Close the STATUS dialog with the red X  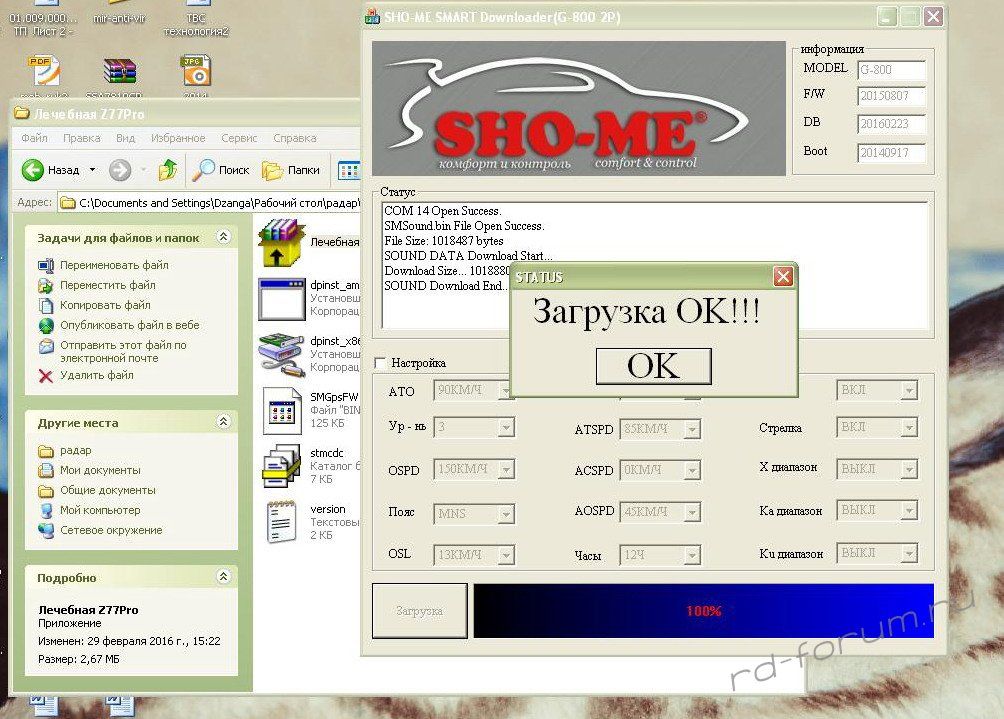[783, 277]
